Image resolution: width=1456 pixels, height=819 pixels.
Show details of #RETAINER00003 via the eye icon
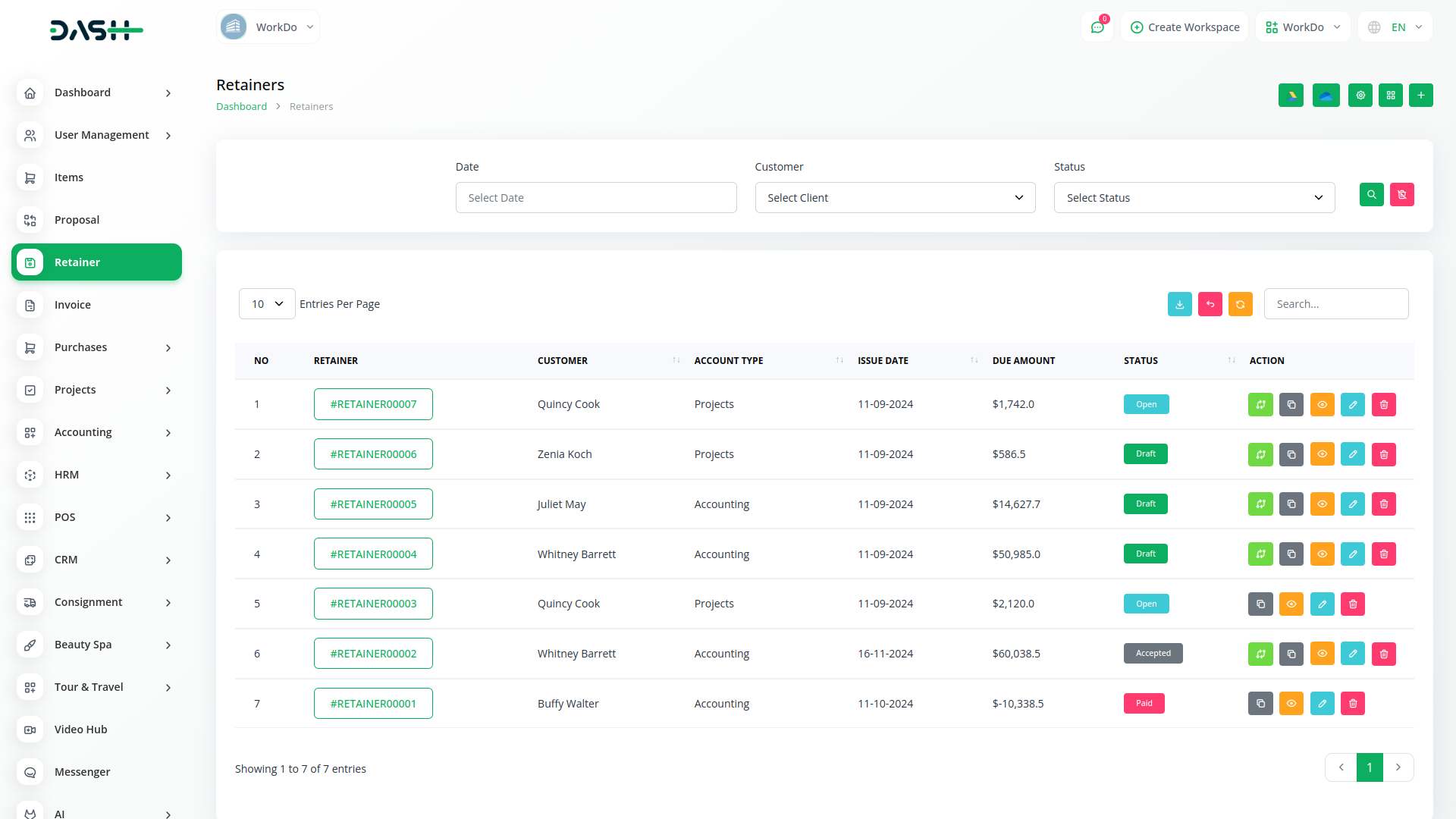(x=1291, y=604)
